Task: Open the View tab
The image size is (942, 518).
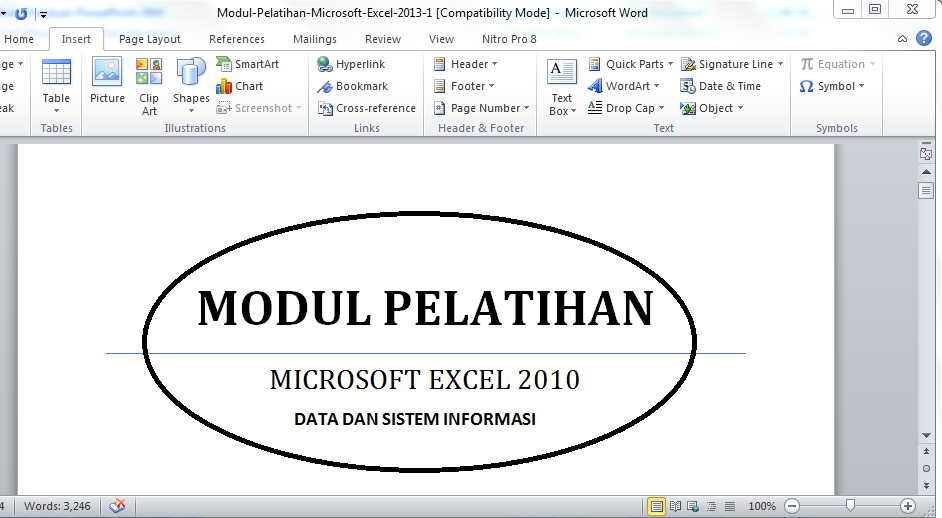Action: click(441, 39)
